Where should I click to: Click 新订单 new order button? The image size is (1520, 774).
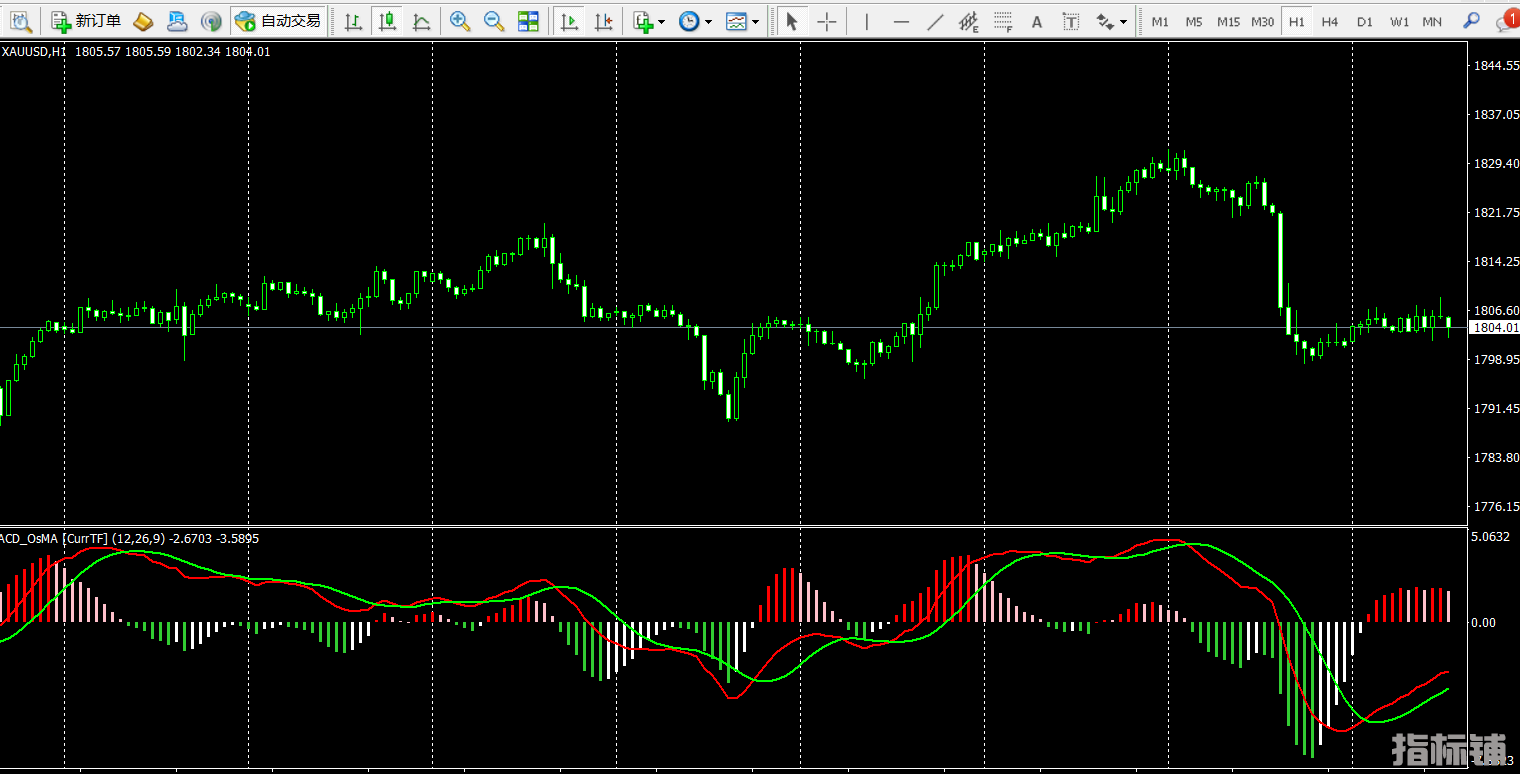(x=87, y=21)
